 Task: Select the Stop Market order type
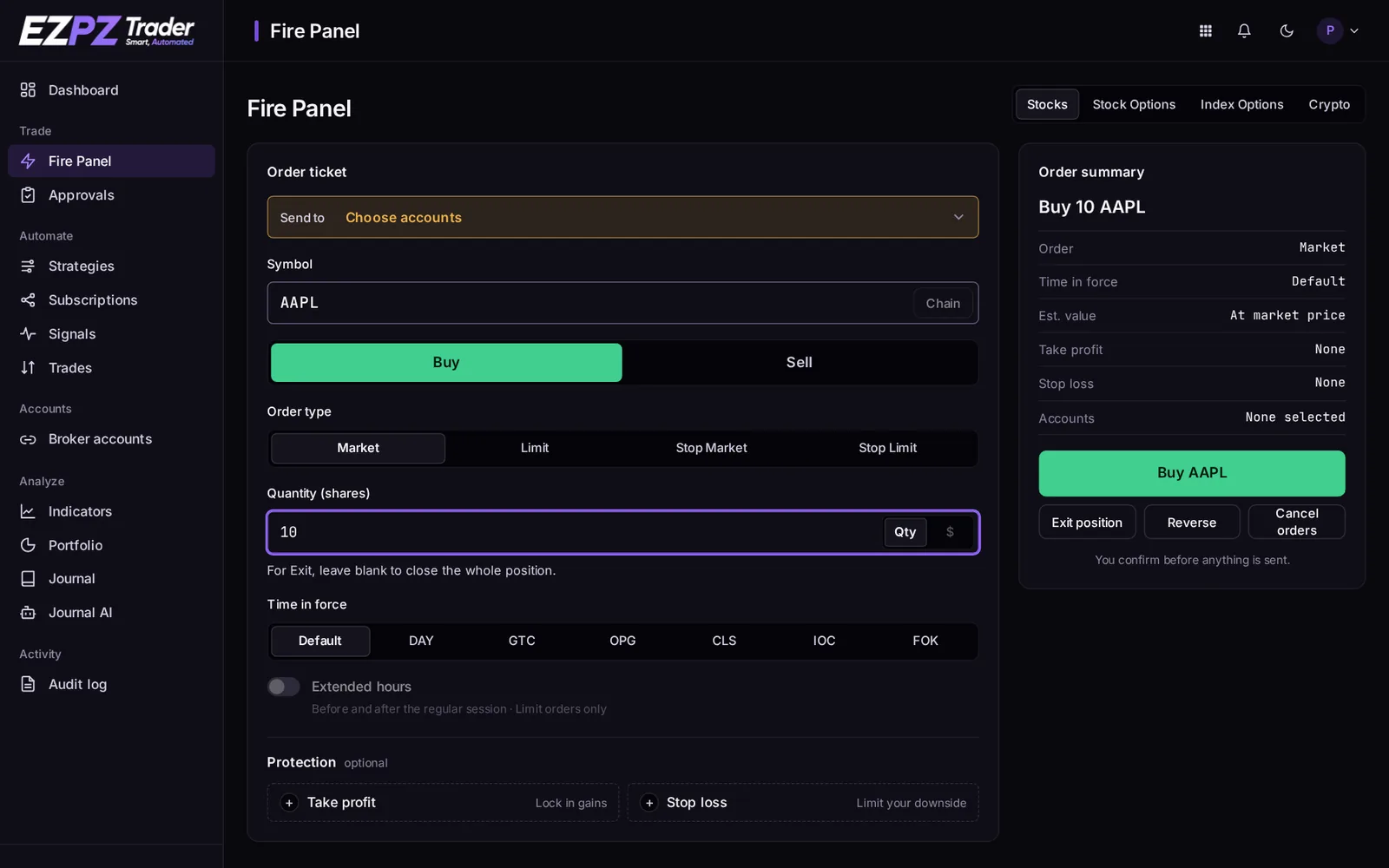tap(711, 448)
